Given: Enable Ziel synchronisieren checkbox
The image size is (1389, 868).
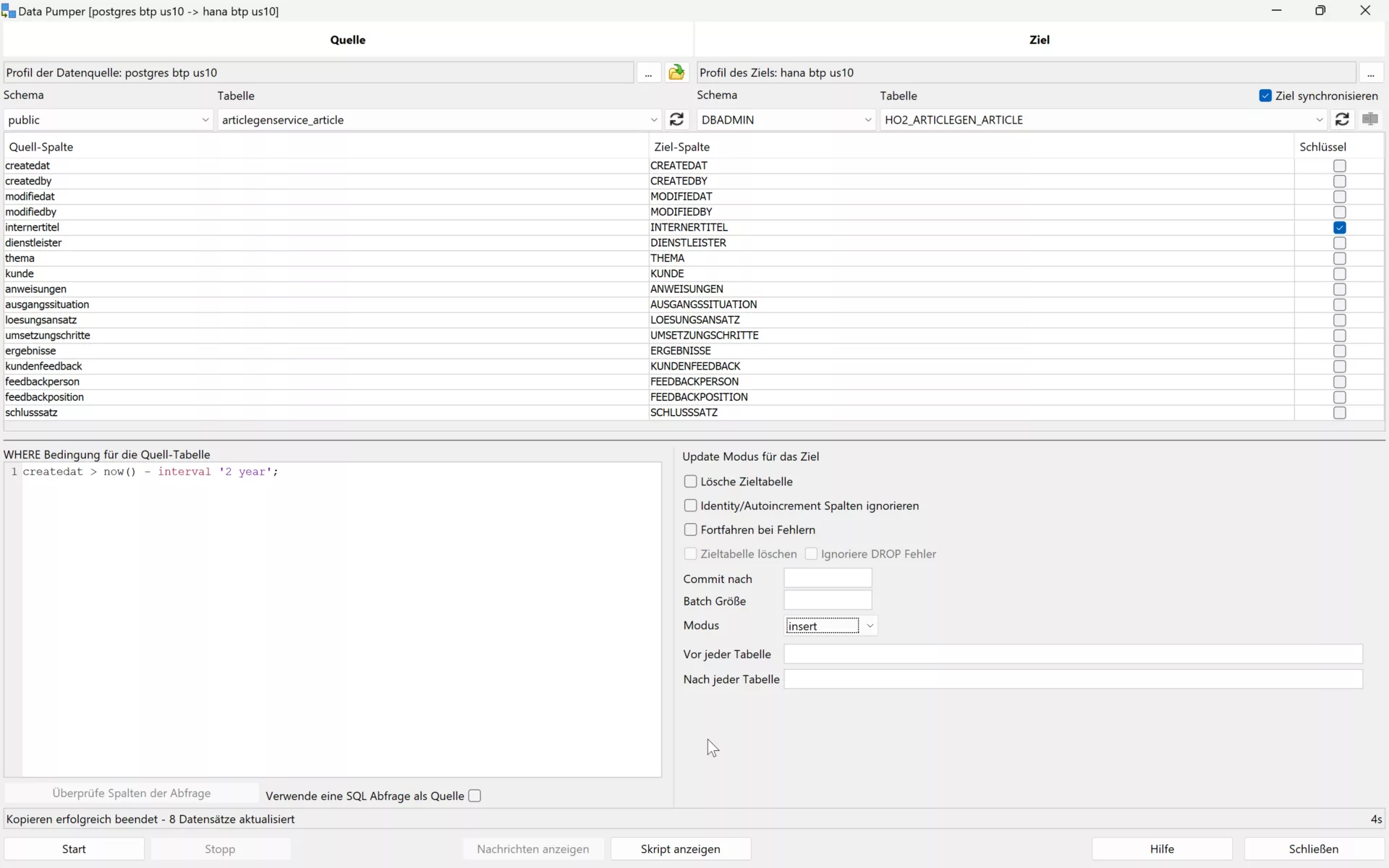Looking at the screenshot, I should (x=1265, y=95).
